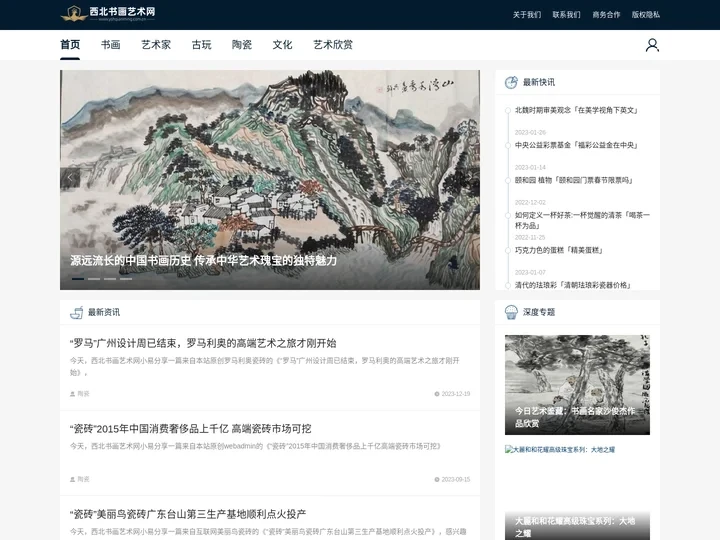Open the 古玩 navigation tab

tap(202, 45)
